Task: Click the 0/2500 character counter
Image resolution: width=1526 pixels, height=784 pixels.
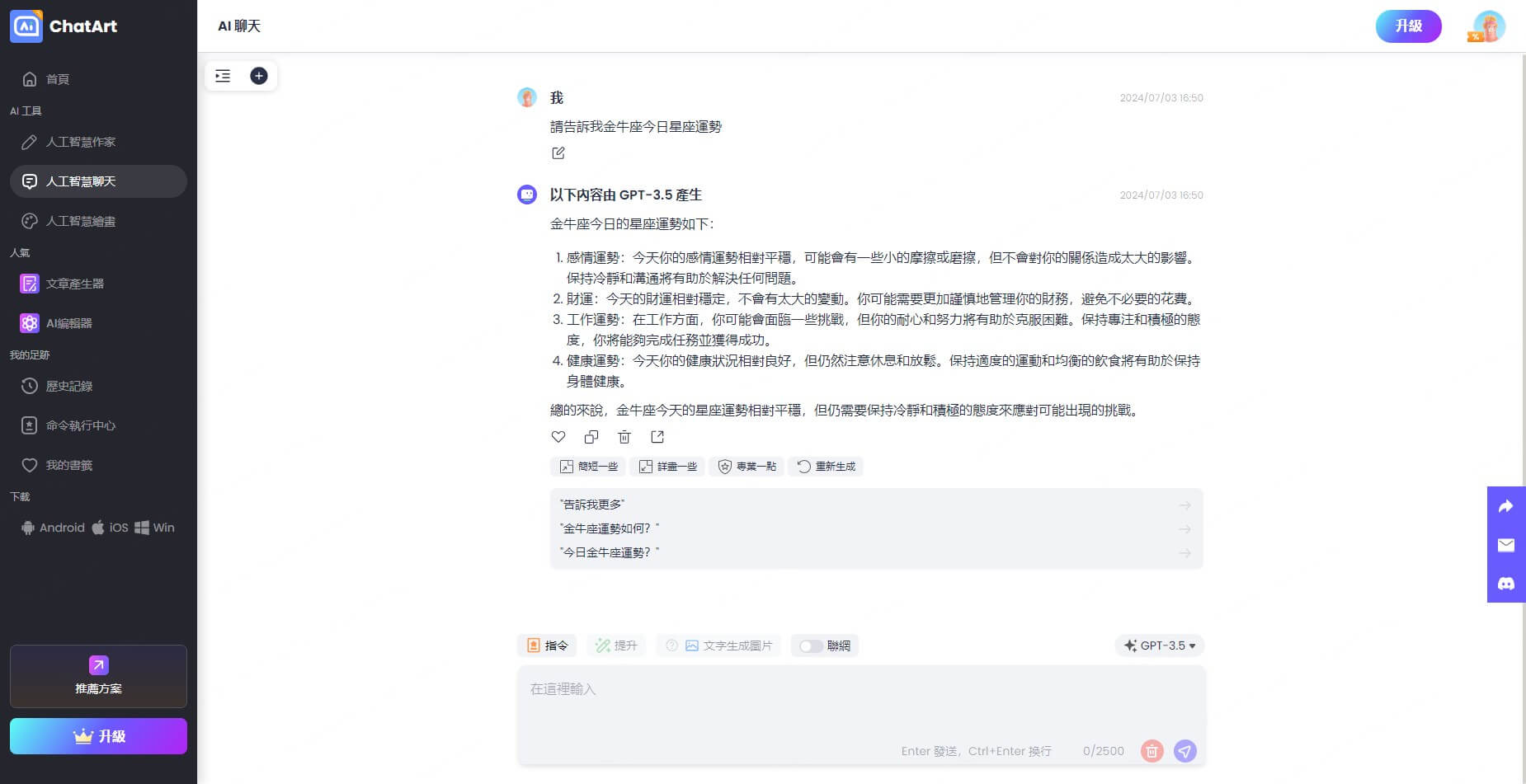Action: [x=1104, y=751]
